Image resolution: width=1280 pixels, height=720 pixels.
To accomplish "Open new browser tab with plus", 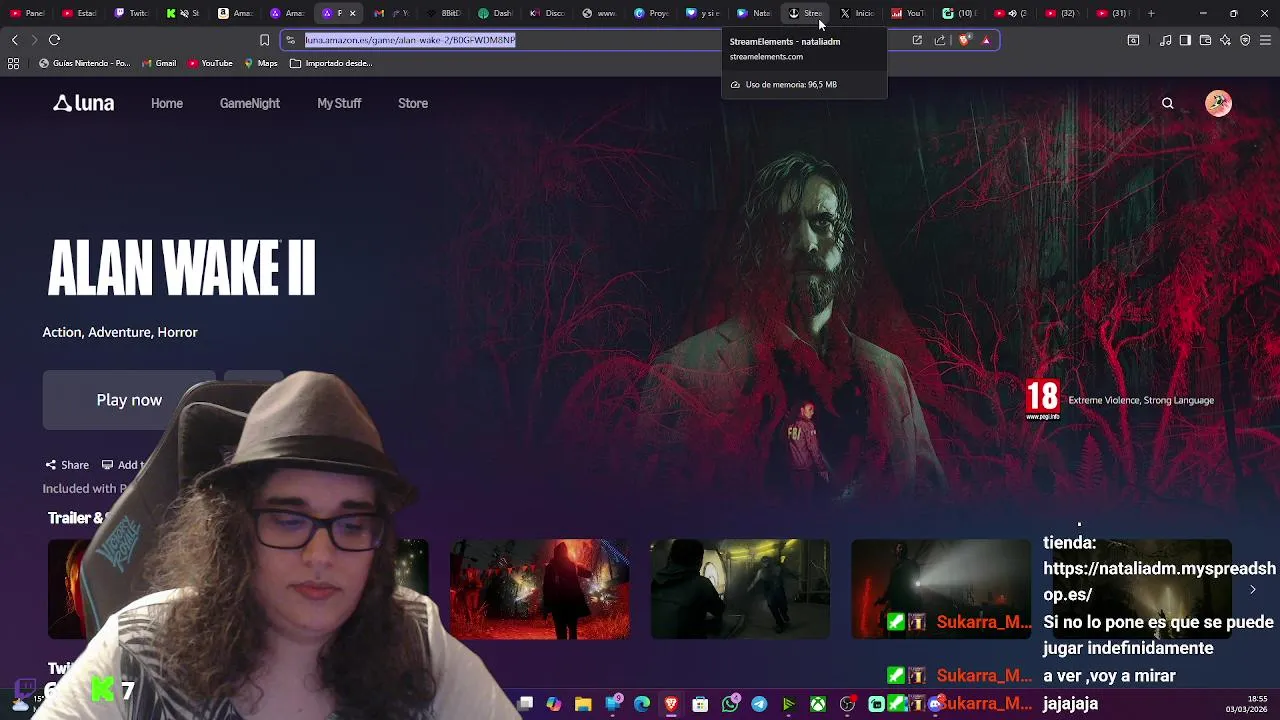I will click(1151, 13).
